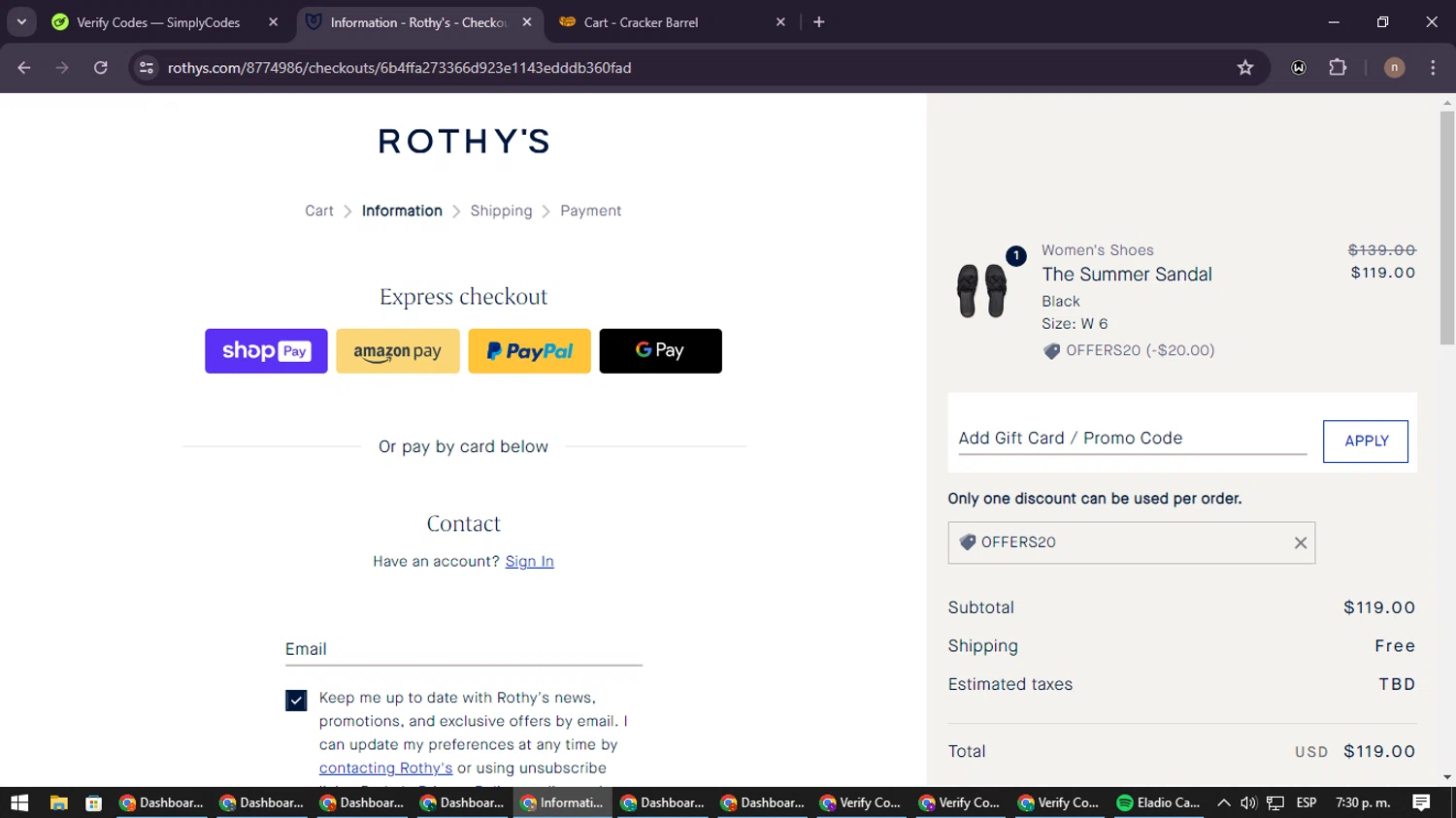Uncheck the Rothy's news email checkbox
Viewport: 1456px width, 818px height.
296,700
